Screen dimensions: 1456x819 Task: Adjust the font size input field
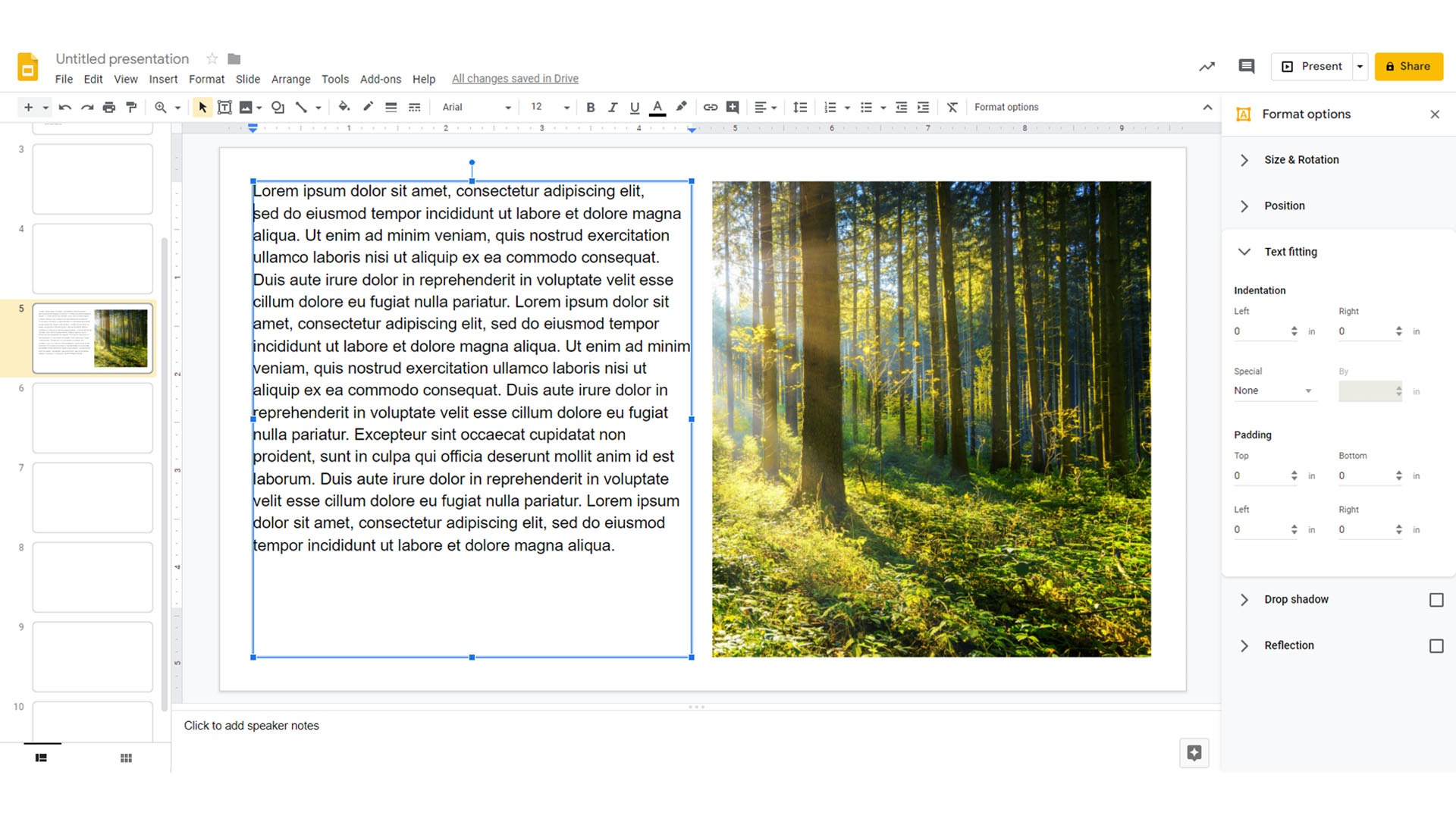point(537,107)
